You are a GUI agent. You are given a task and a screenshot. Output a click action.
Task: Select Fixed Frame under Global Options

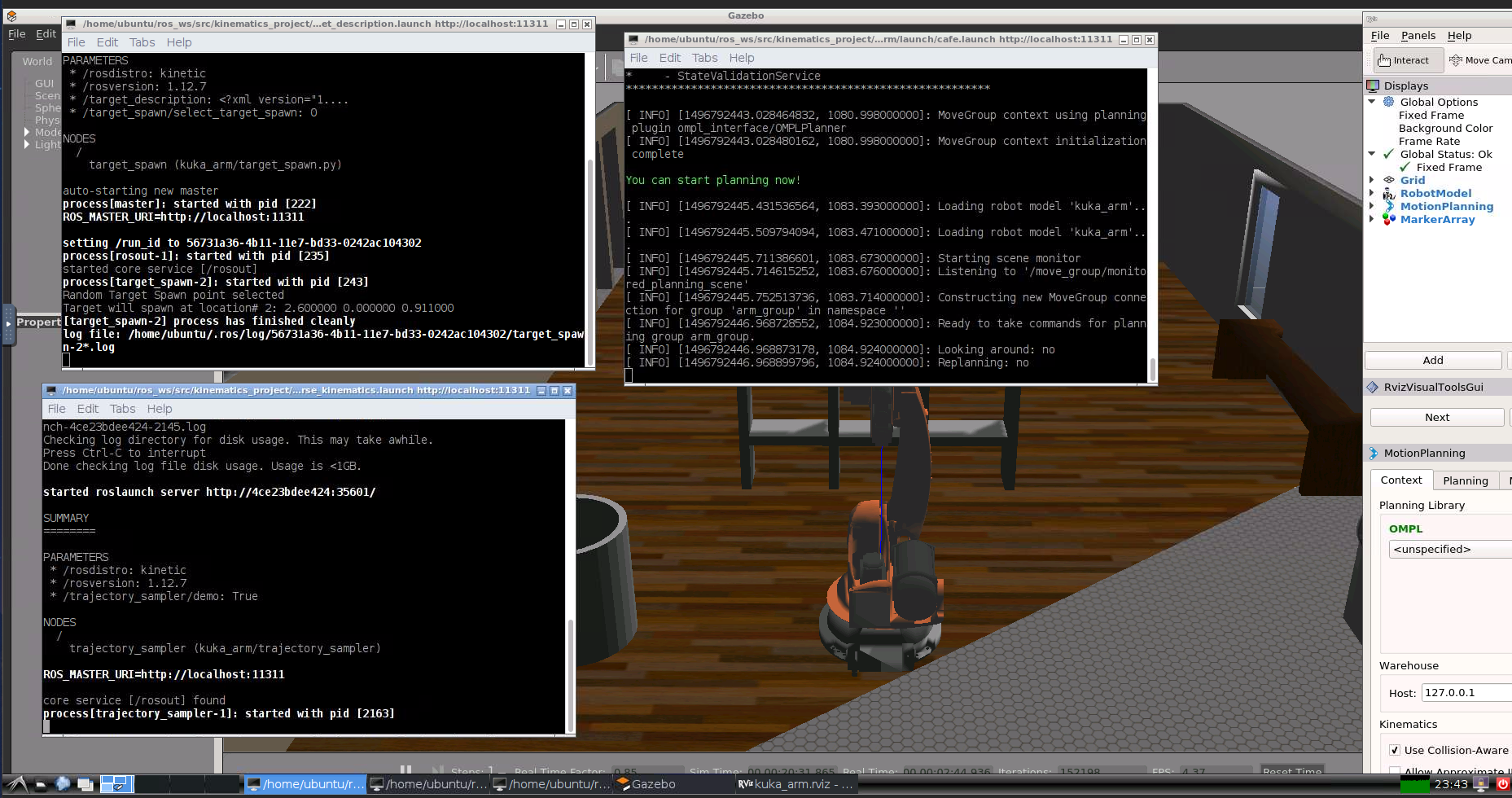(1431, 115)
